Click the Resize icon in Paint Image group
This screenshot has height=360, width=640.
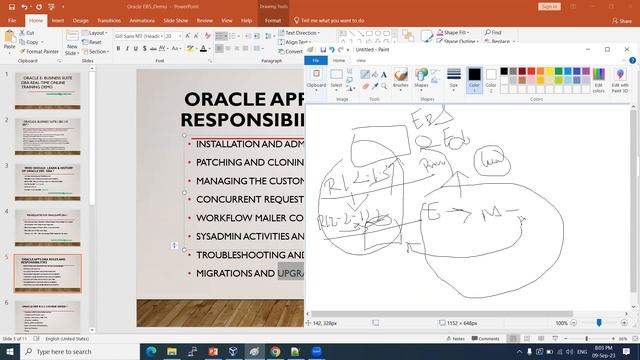point(350,80)
